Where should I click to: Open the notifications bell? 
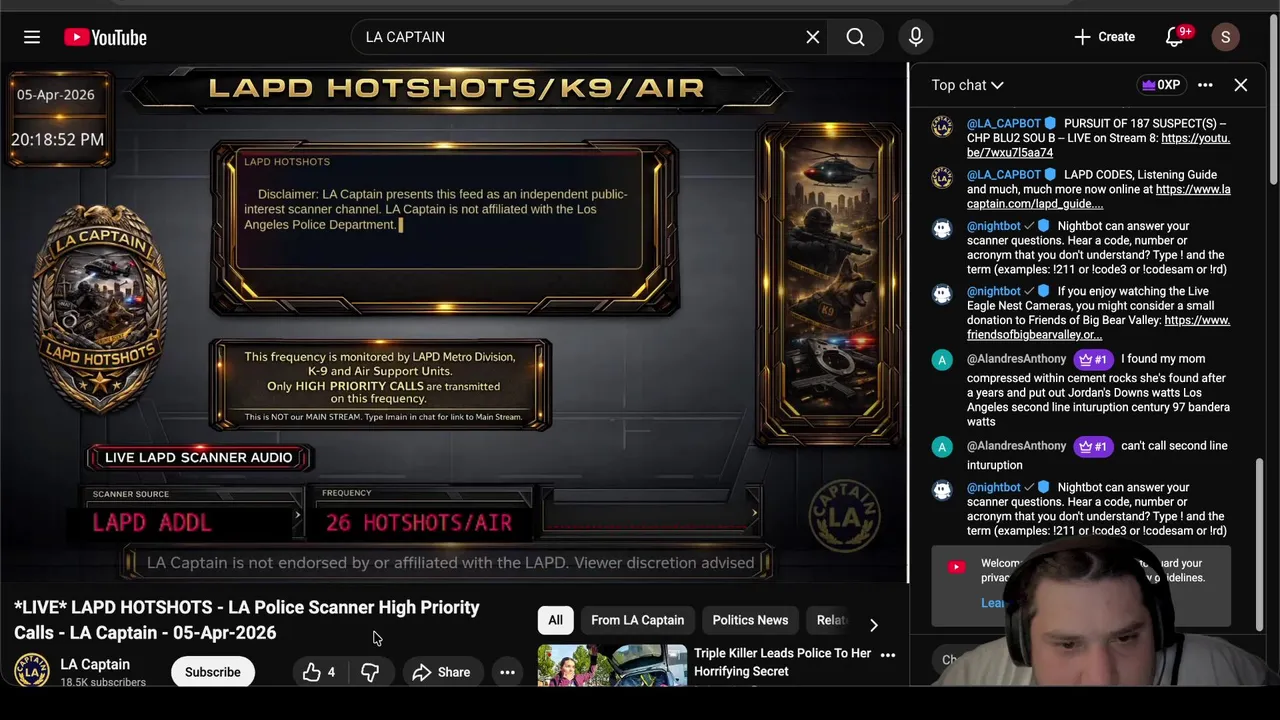click(1175, 37)
